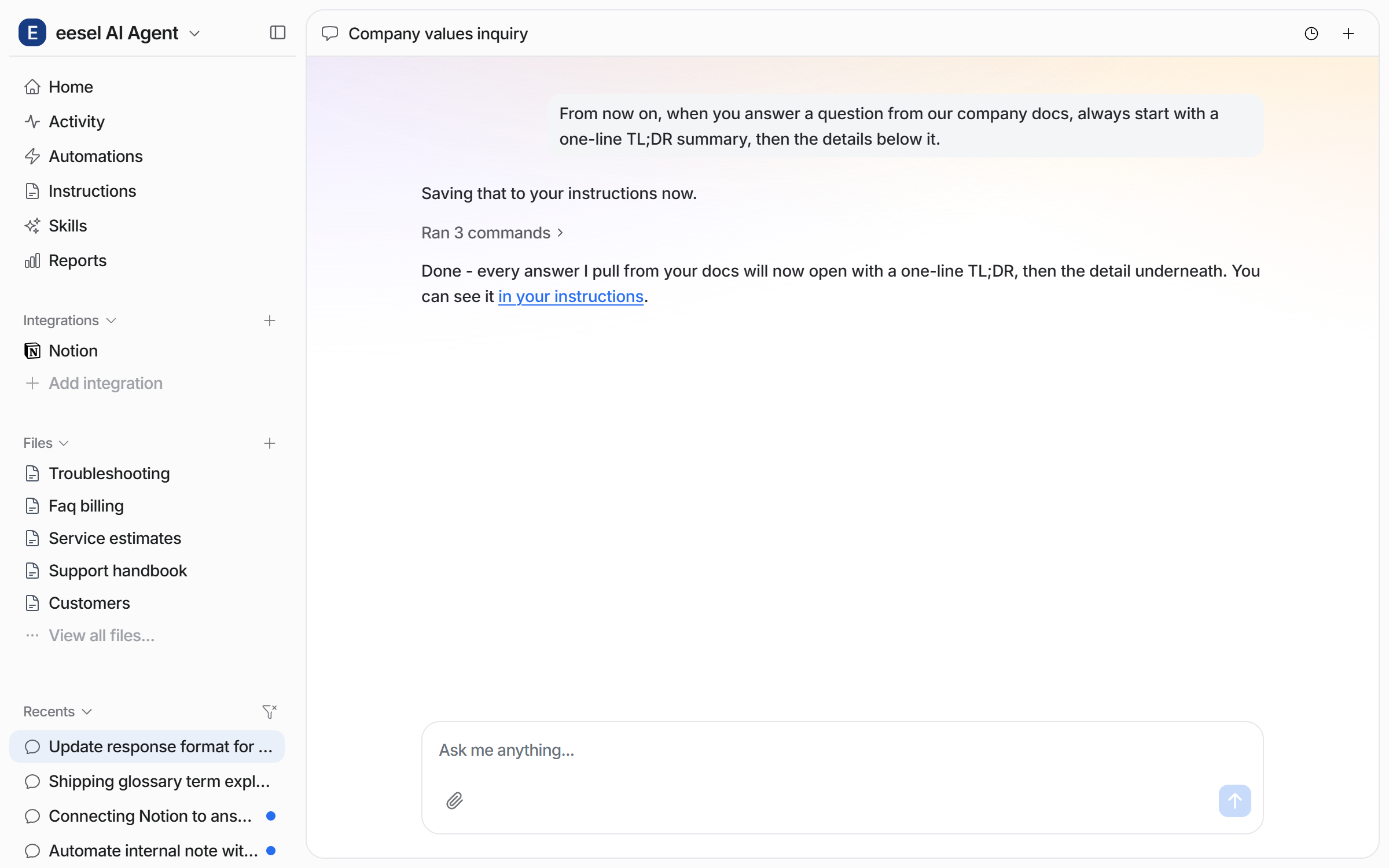Click the Automations lightning icon

tap(32, 156)
